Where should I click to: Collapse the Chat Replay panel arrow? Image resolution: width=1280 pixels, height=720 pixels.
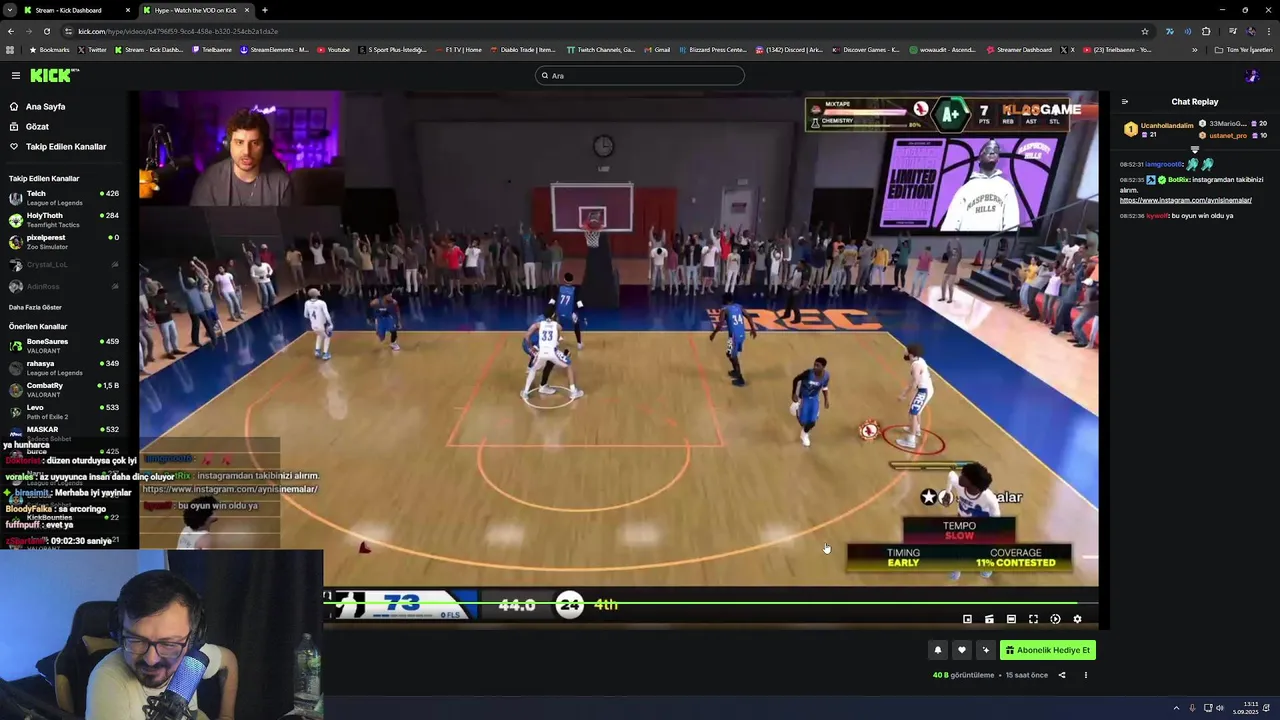click(1125, 102)
